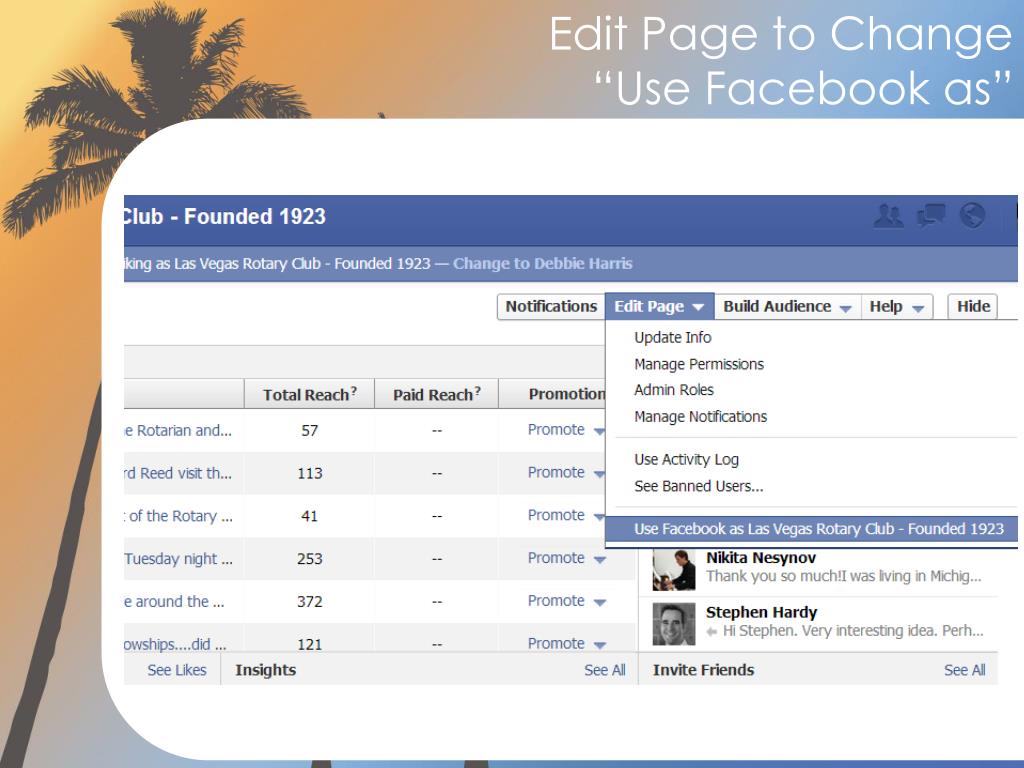Open the messages icon in header
Image resolution: width=1024 pixels, height=768 pixels.
pyautogui.click(x=931, y=216)
